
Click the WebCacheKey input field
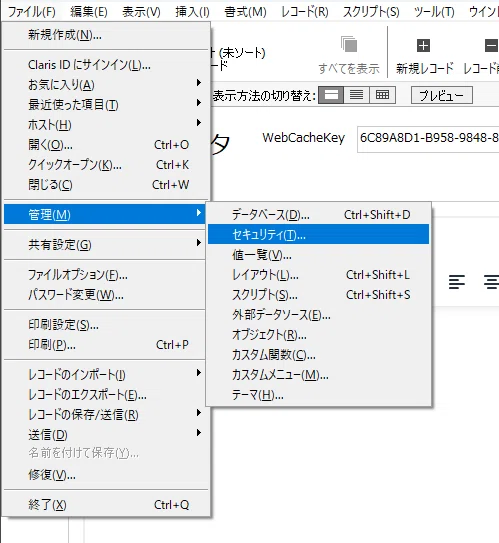(x=428, y=139)
